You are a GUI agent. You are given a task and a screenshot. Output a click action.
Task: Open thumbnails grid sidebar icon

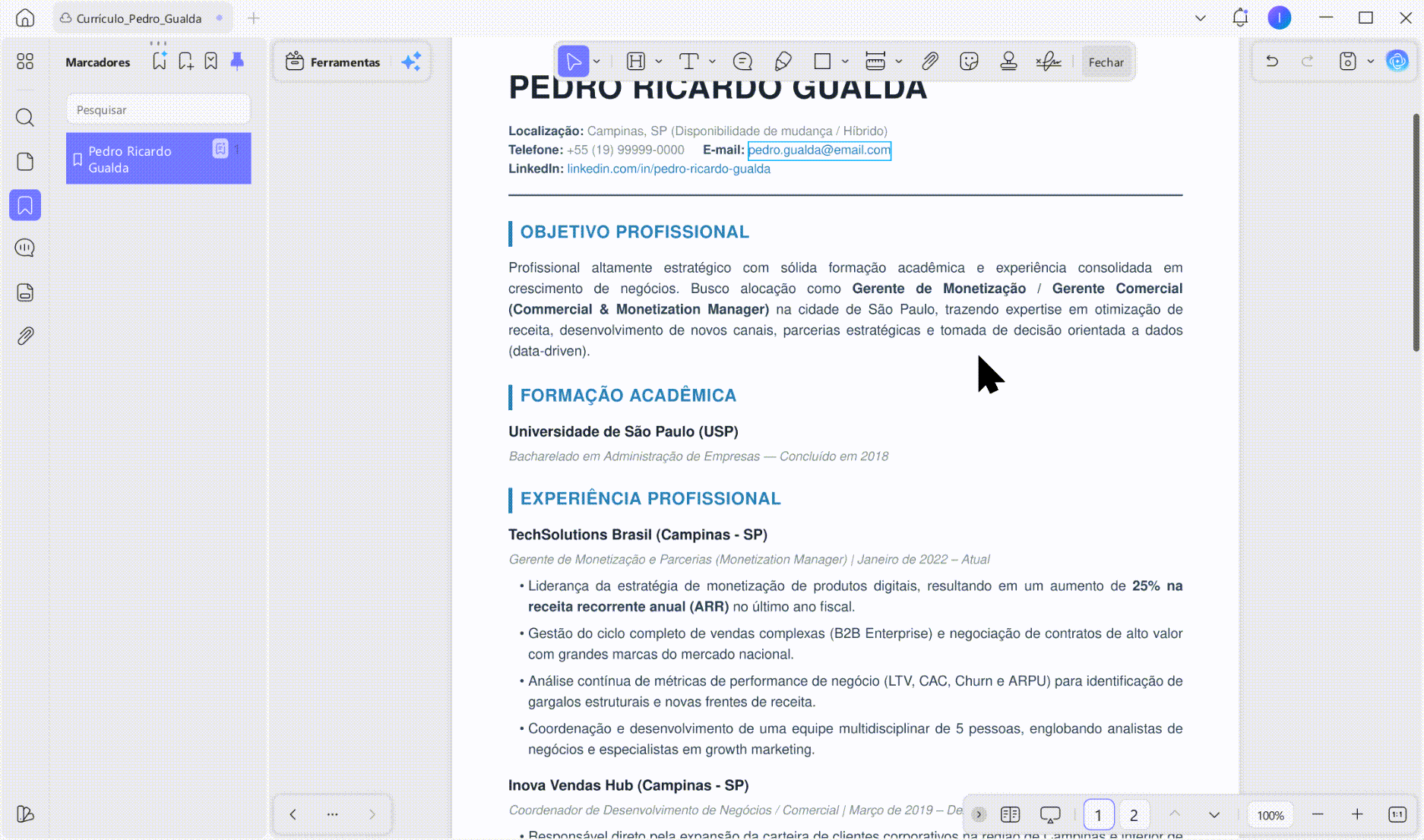tap(25, 62)
